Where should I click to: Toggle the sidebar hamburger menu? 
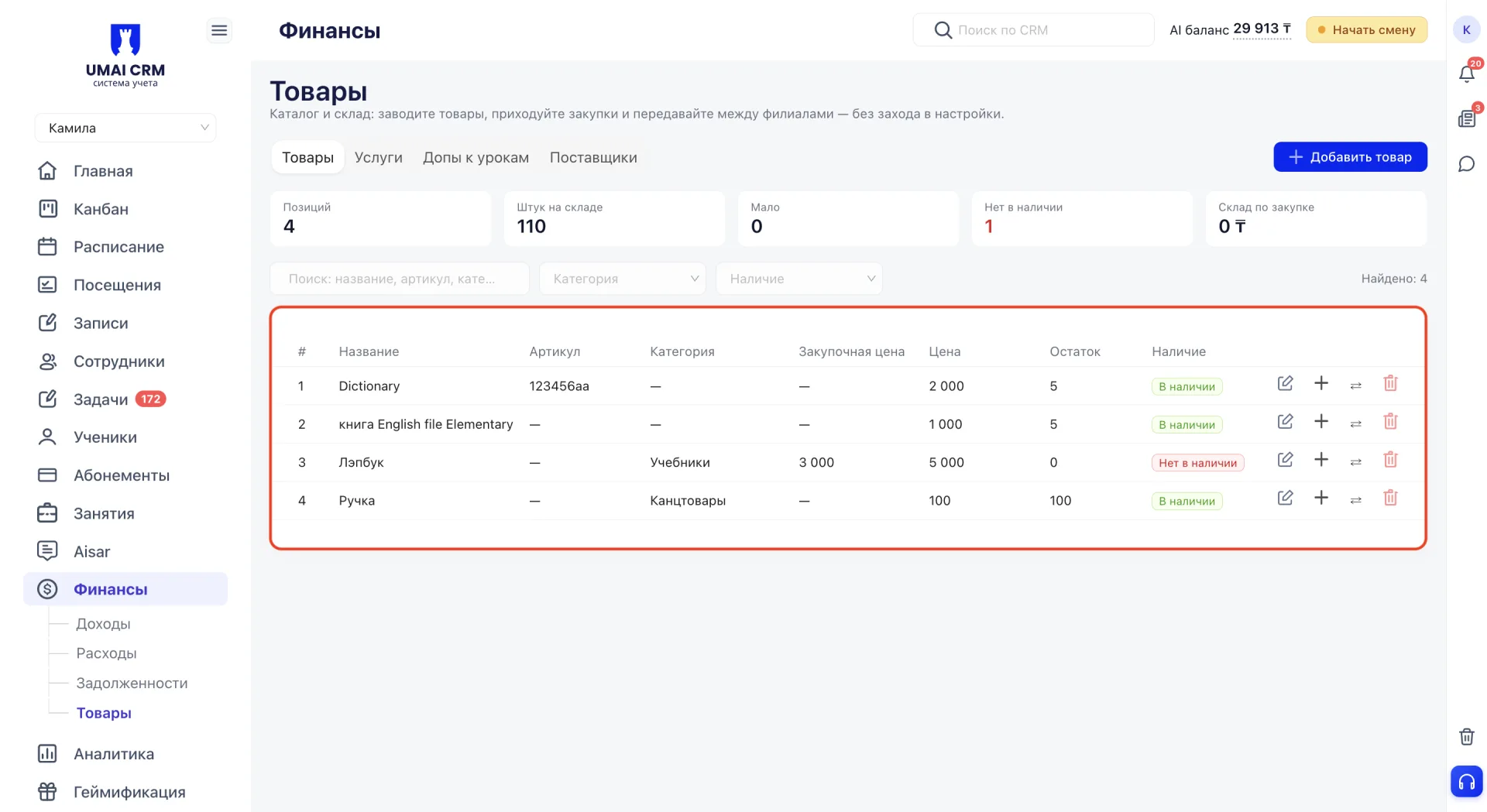[x=219, y=30]
